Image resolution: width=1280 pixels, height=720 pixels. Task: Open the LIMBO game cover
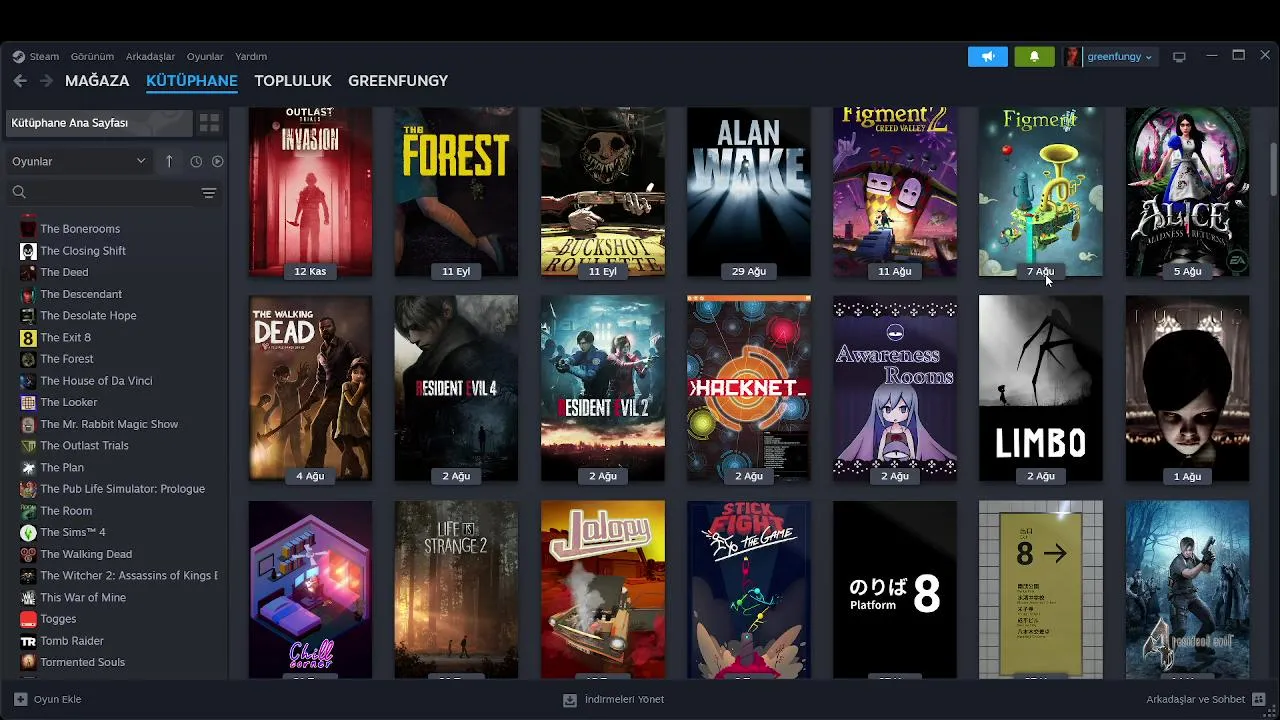pos(1041,388)
